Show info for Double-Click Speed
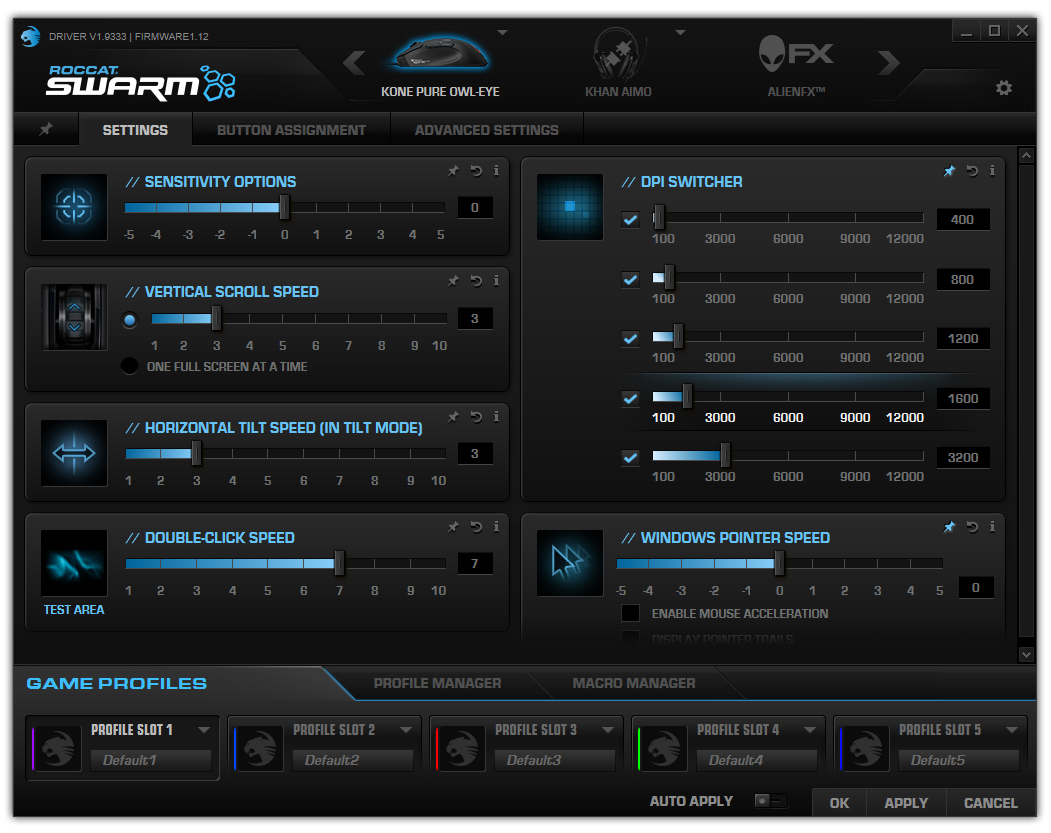Screen dimensions: 1051x833 [496, 527]
